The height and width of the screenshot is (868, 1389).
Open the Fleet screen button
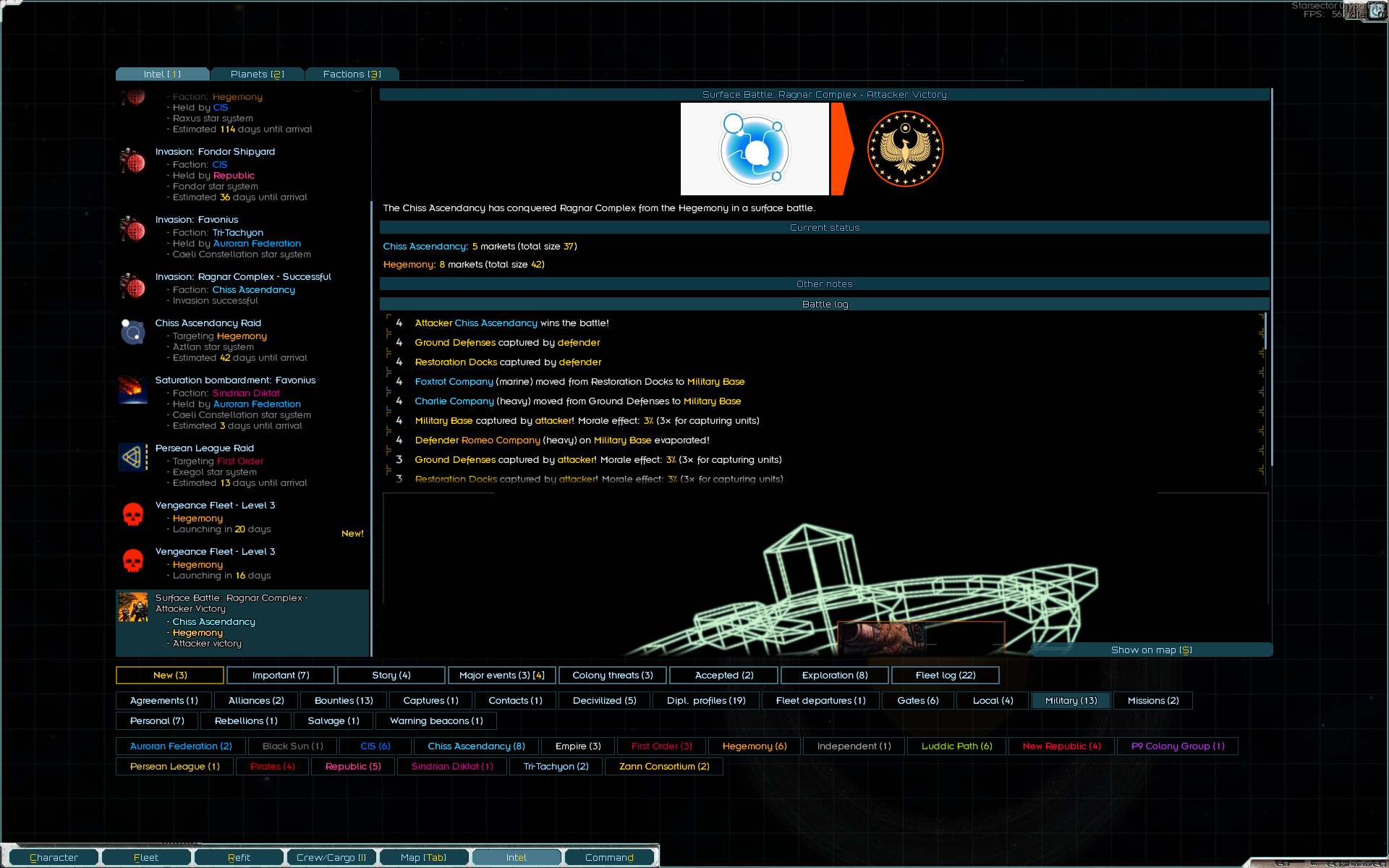point(146,857)
